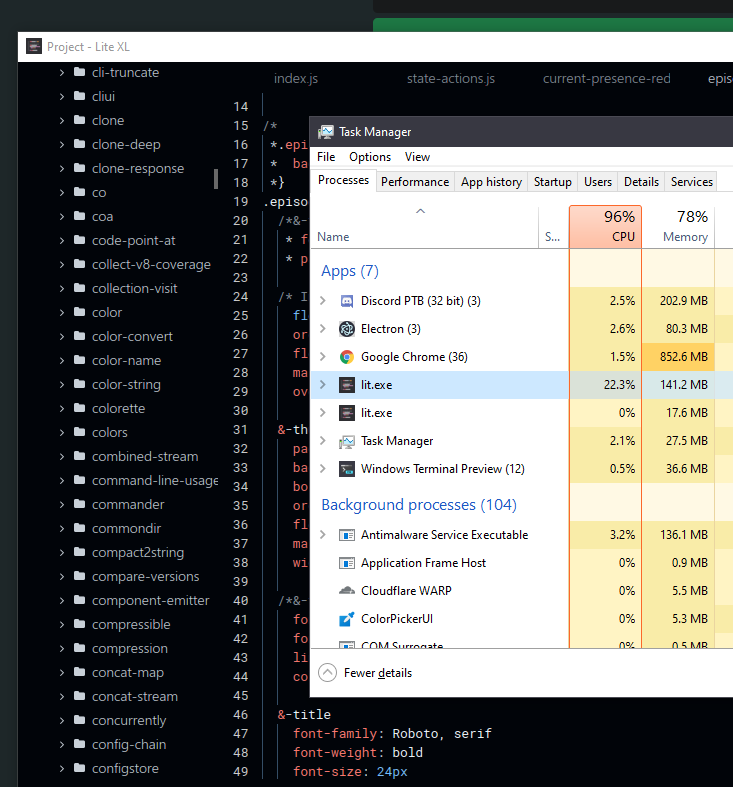The width and height of the screenshot is (733, 787).
Task: Click the Windows Terminal Preview icon
Action: (x=346, y=469)
